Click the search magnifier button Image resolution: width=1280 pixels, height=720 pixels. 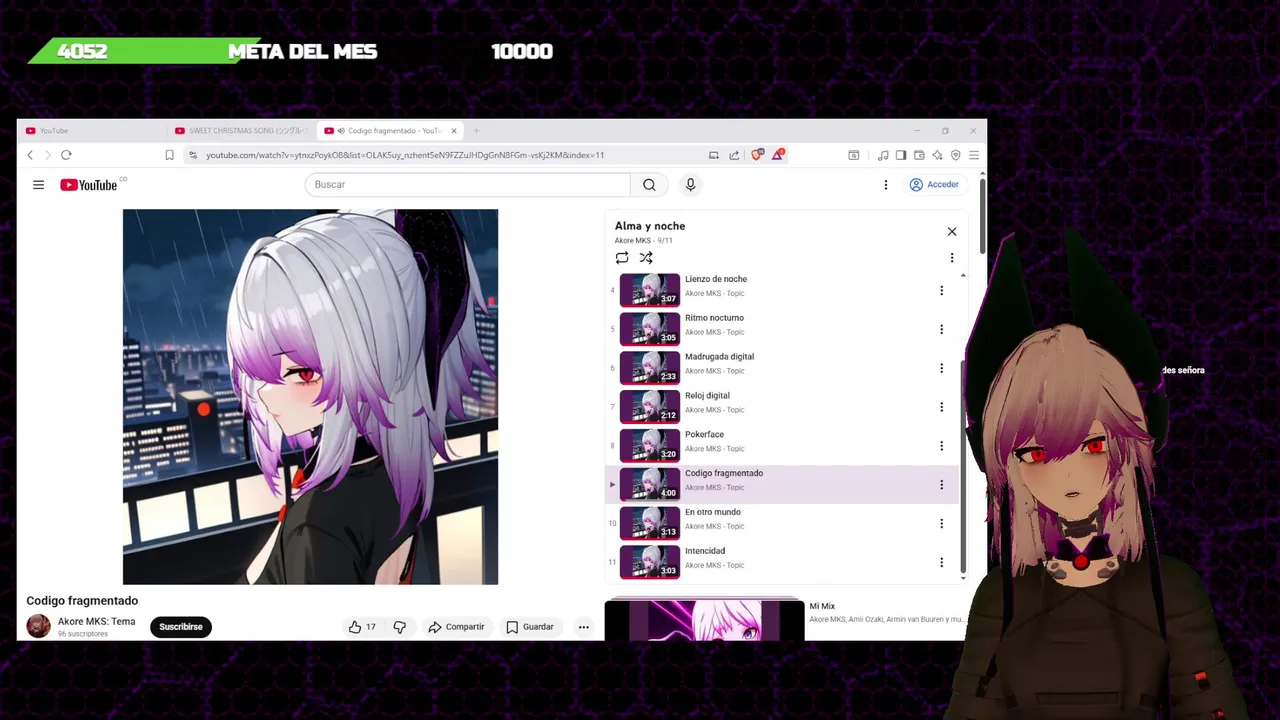(649, 184)
